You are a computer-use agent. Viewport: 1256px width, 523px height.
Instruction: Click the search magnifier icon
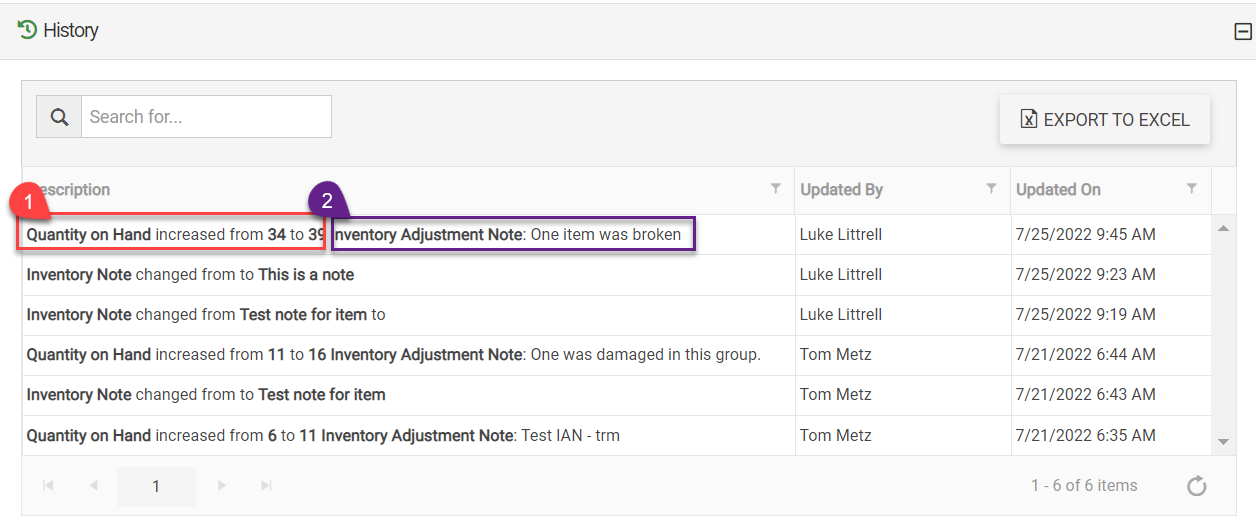(59, 117)
